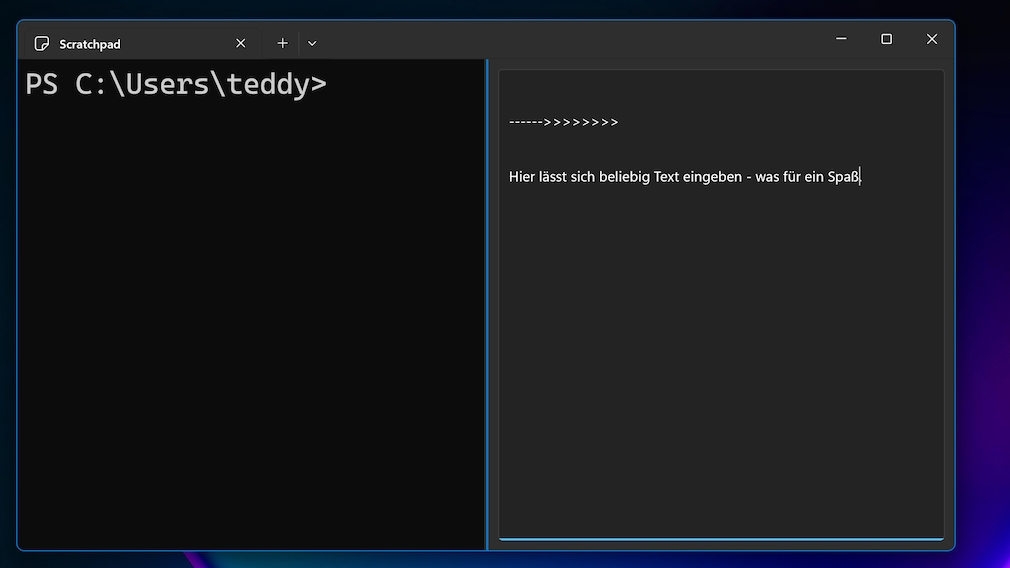Maximize the terminal window
The image size is (1010, 568).
(886, 39)
